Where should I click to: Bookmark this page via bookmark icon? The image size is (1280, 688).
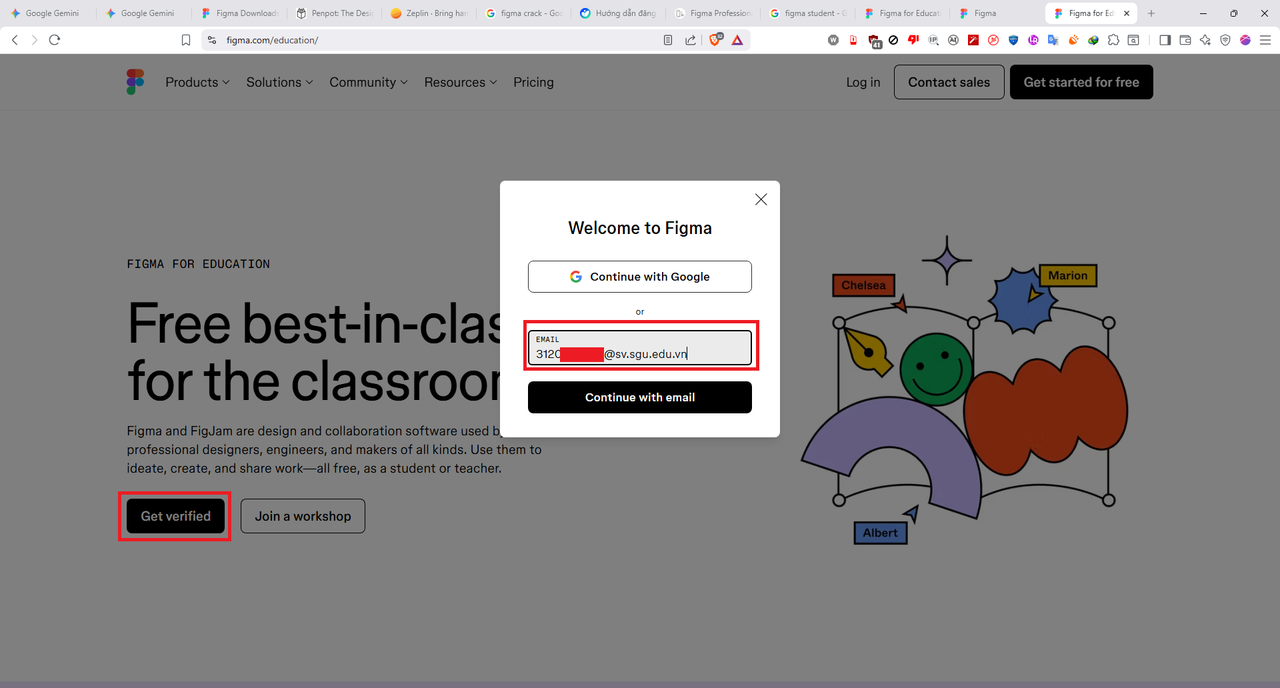point(186,40)
